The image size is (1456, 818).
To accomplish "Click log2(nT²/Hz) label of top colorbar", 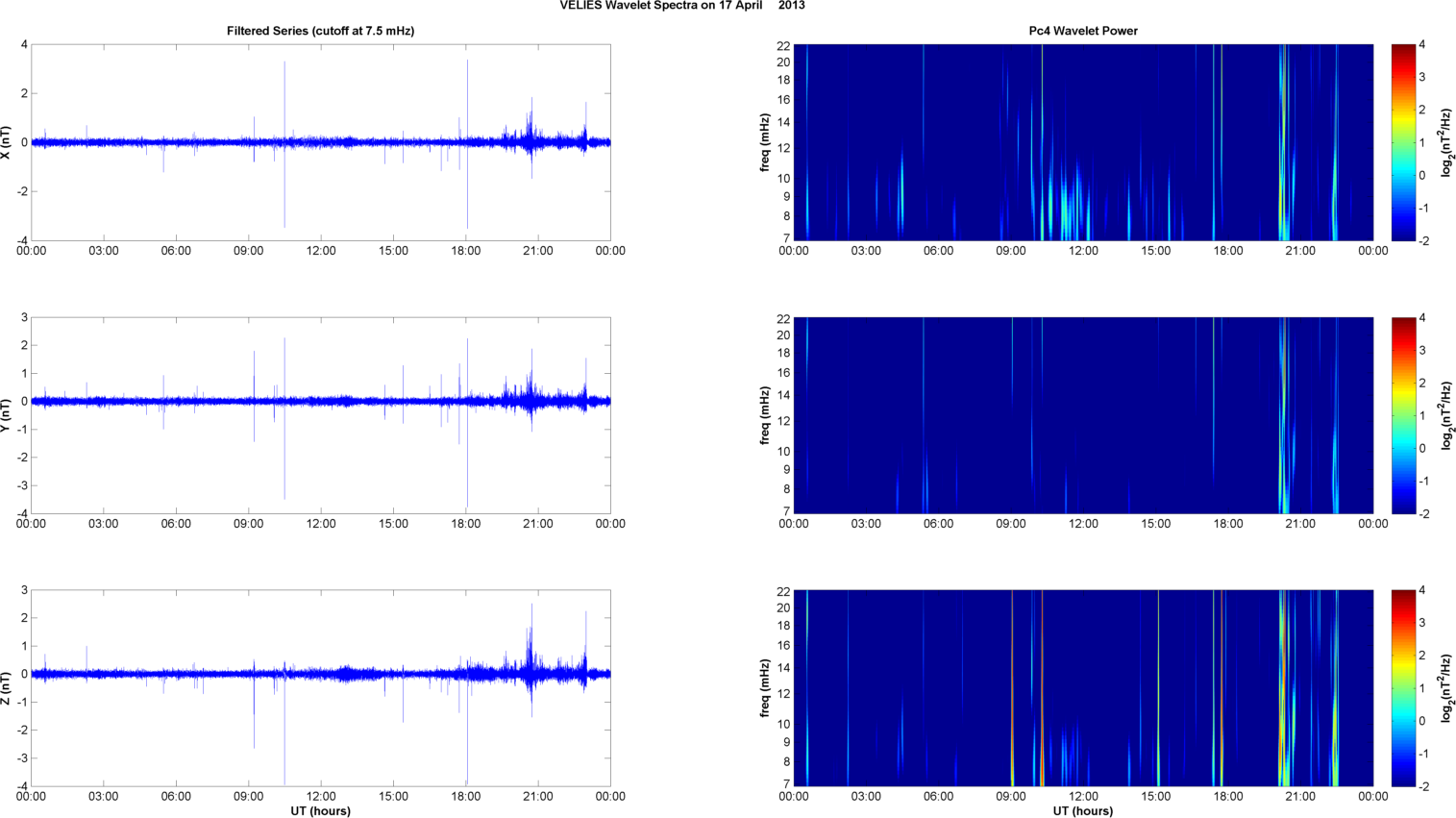I will point(1446,142).
